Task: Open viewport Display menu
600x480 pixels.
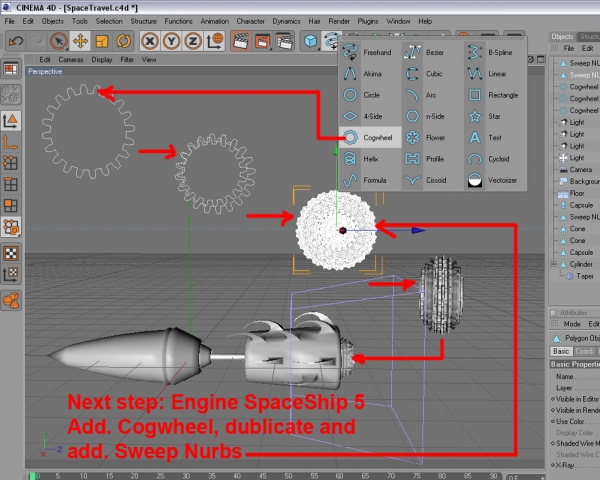Action: [x=102, y=59]
